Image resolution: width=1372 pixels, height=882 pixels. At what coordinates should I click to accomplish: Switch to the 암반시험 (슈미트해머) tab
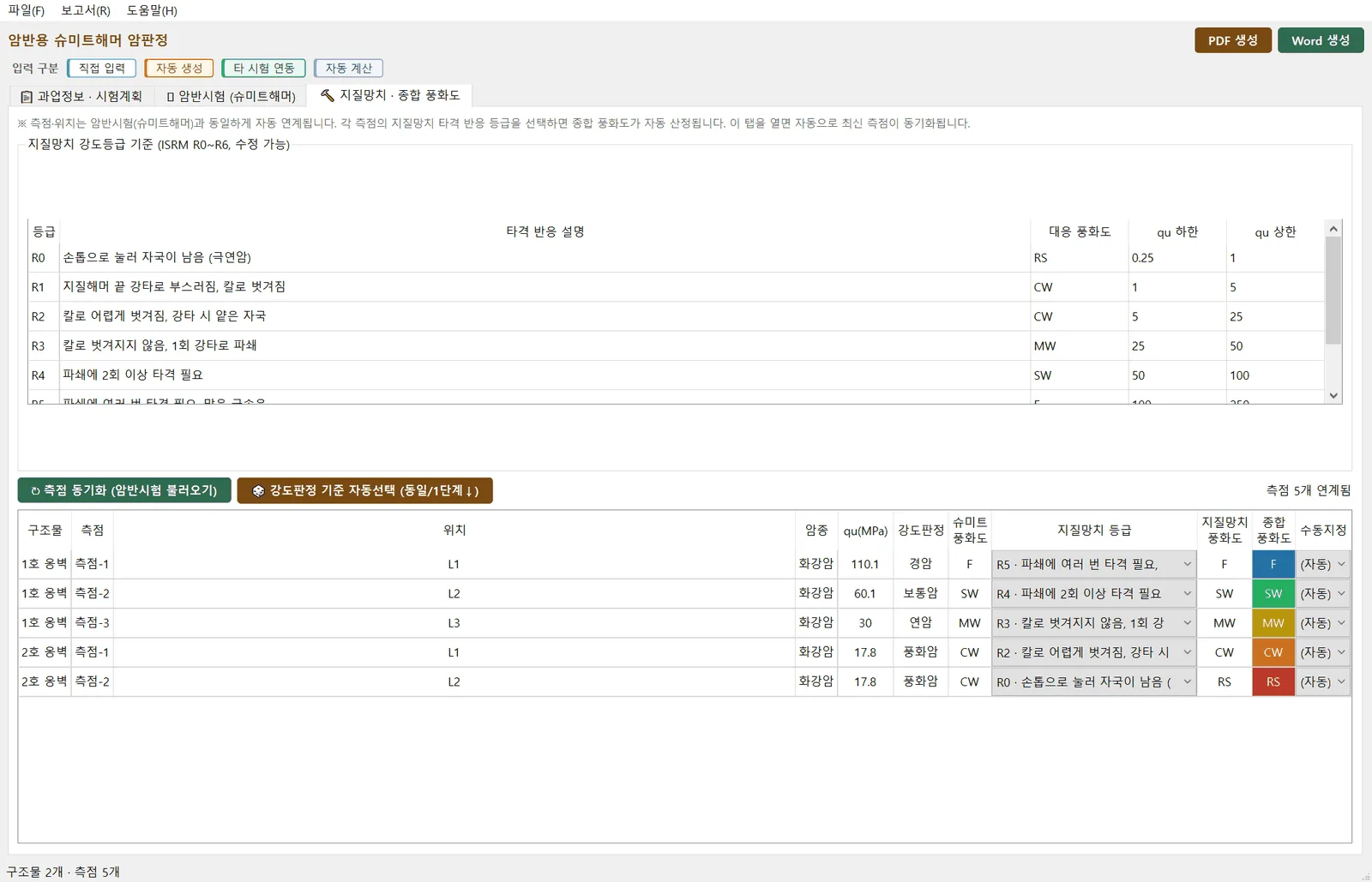pyautogui.click(x=231, y=96)
